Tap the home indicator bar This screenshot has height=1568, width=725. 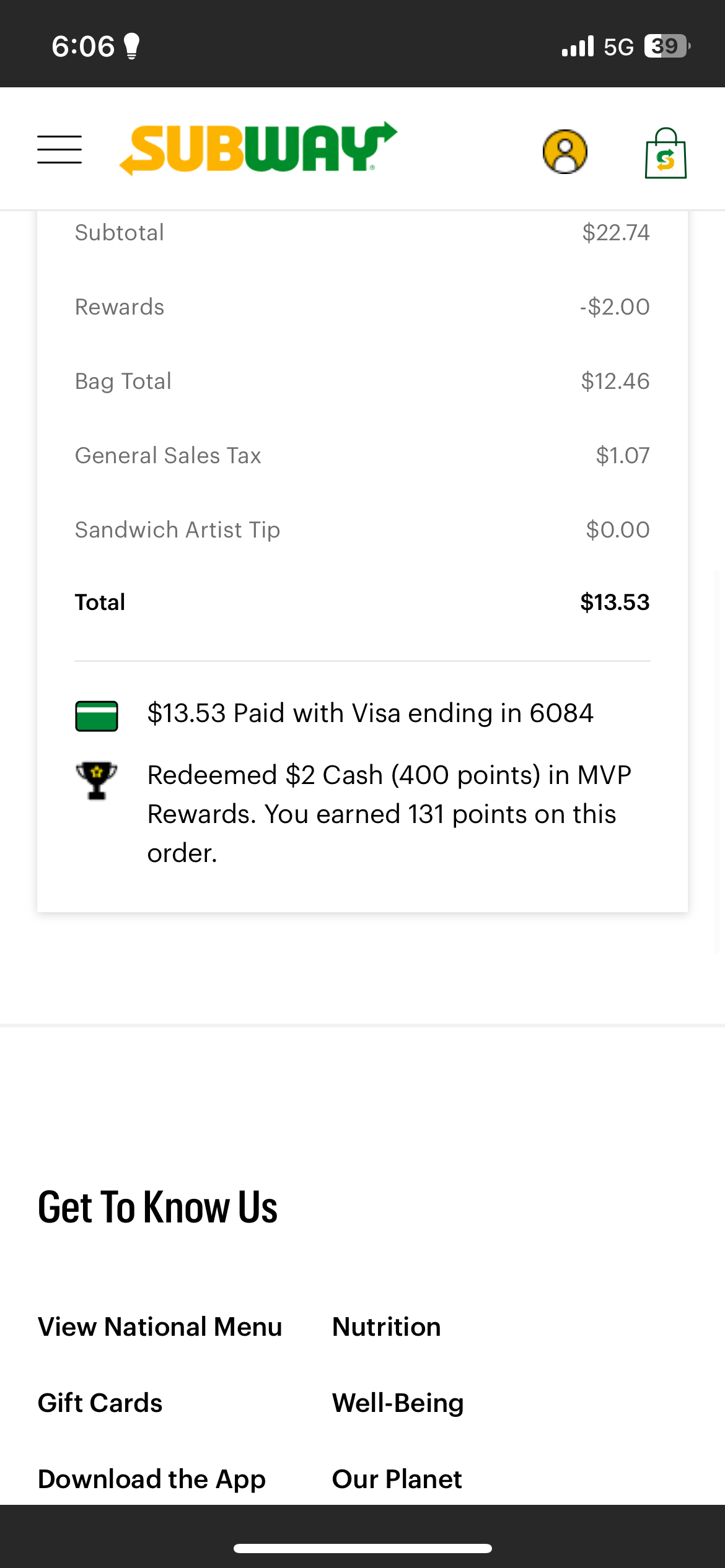(362, 1548)
